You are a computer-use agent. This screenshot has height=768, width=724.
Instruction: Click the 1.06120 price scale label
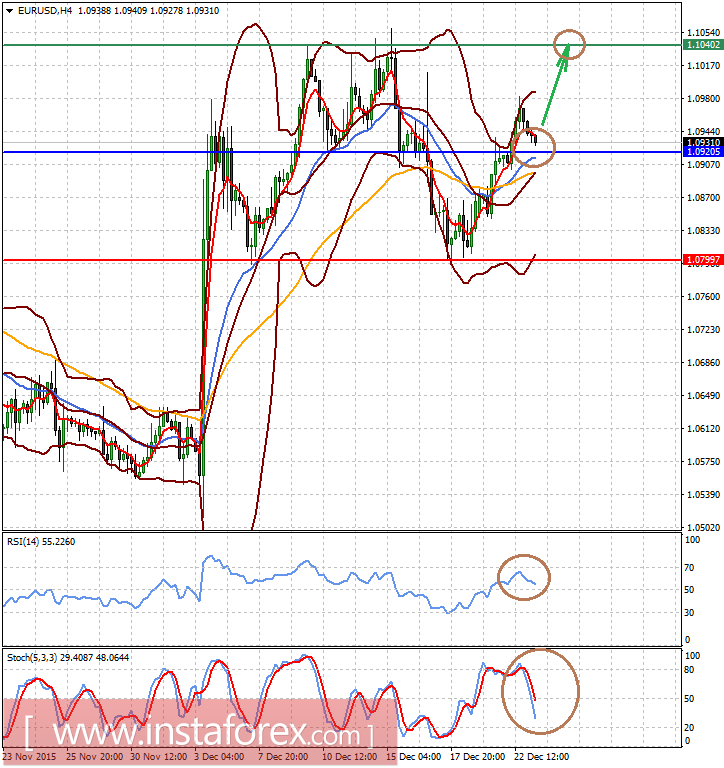[703, 429]
